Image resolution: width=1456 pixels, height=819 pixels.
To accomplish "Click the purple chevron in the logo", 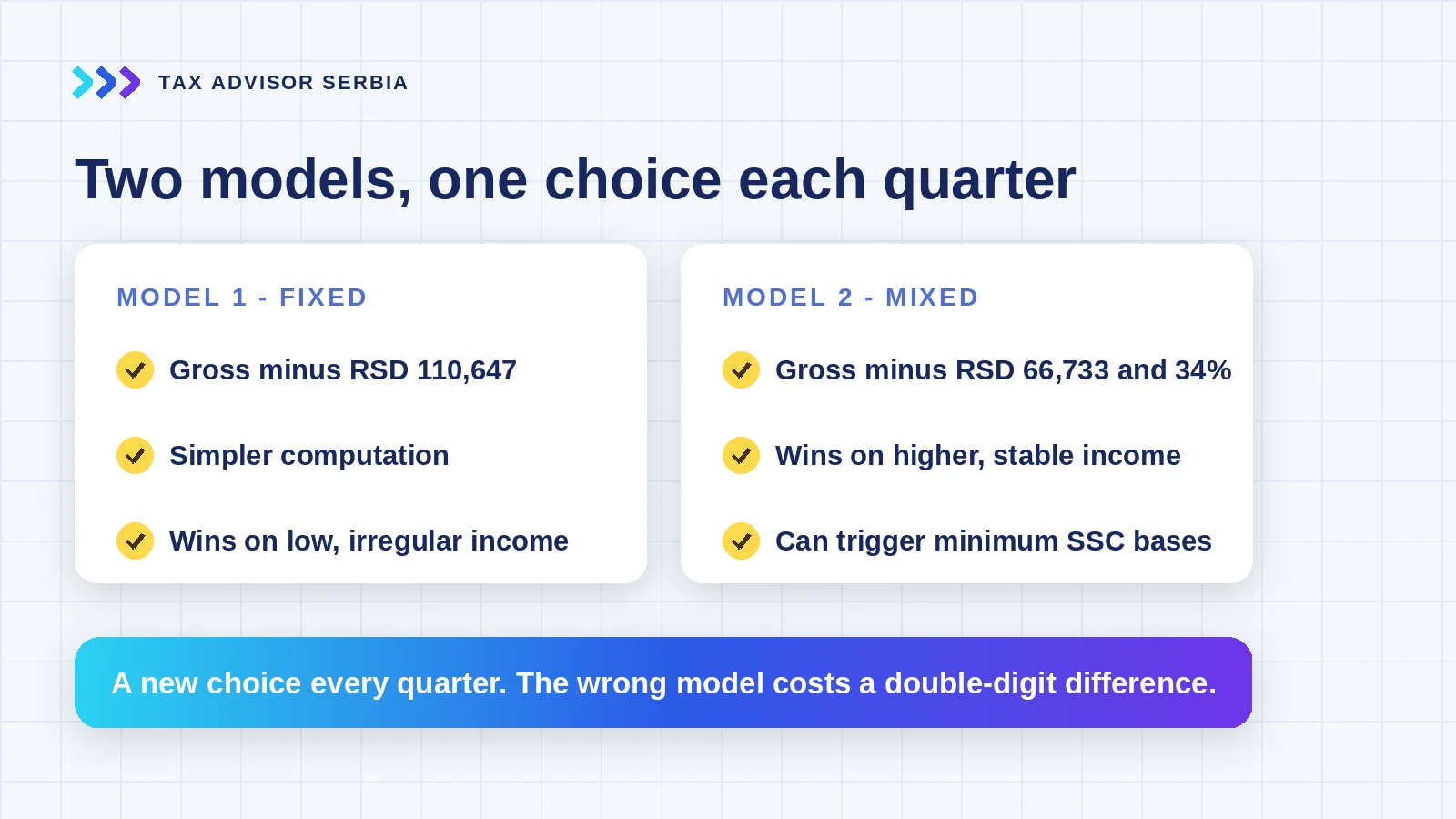I will click(x=129, y=82).
